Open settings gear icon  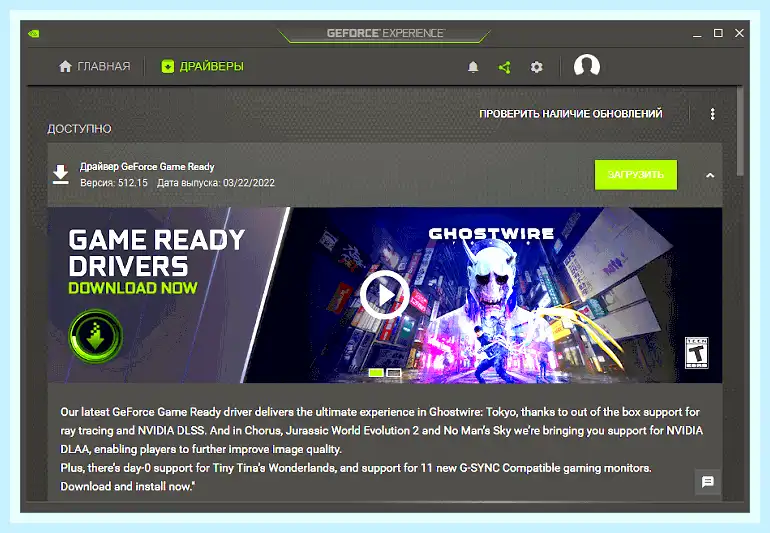click(536, 67)
